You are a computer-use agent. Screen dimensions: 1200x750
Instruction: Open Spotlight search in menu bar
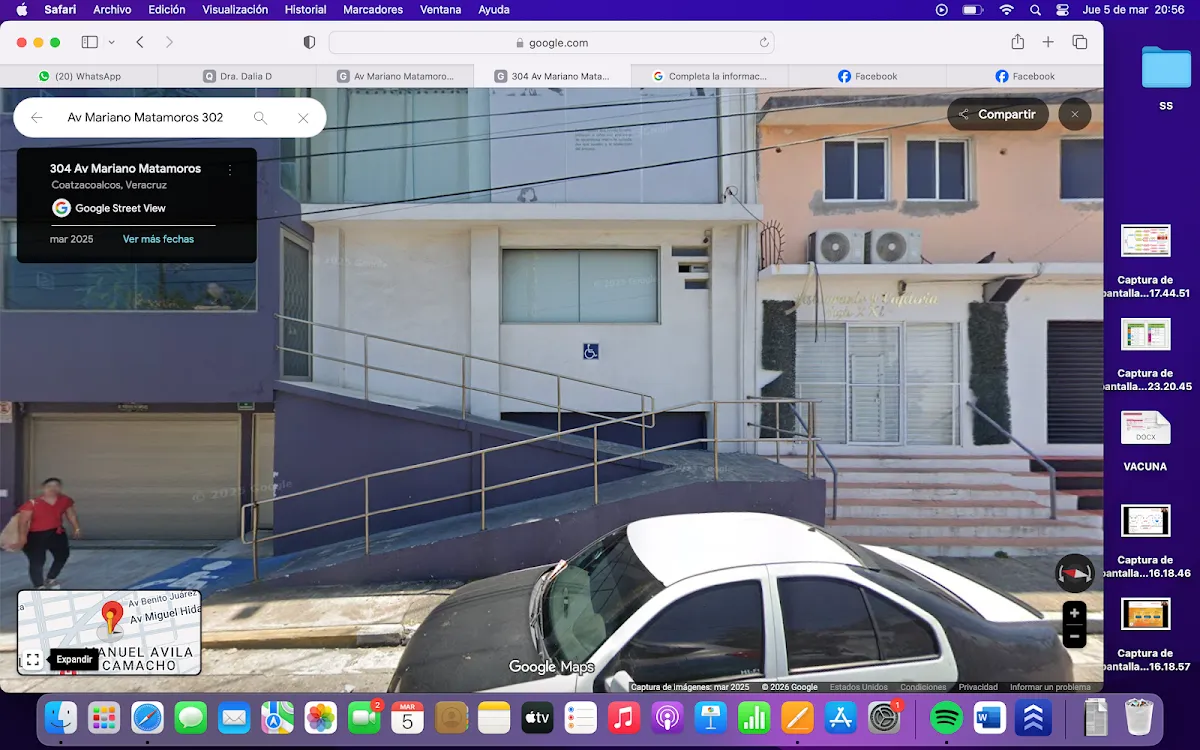coord(1035,10)
